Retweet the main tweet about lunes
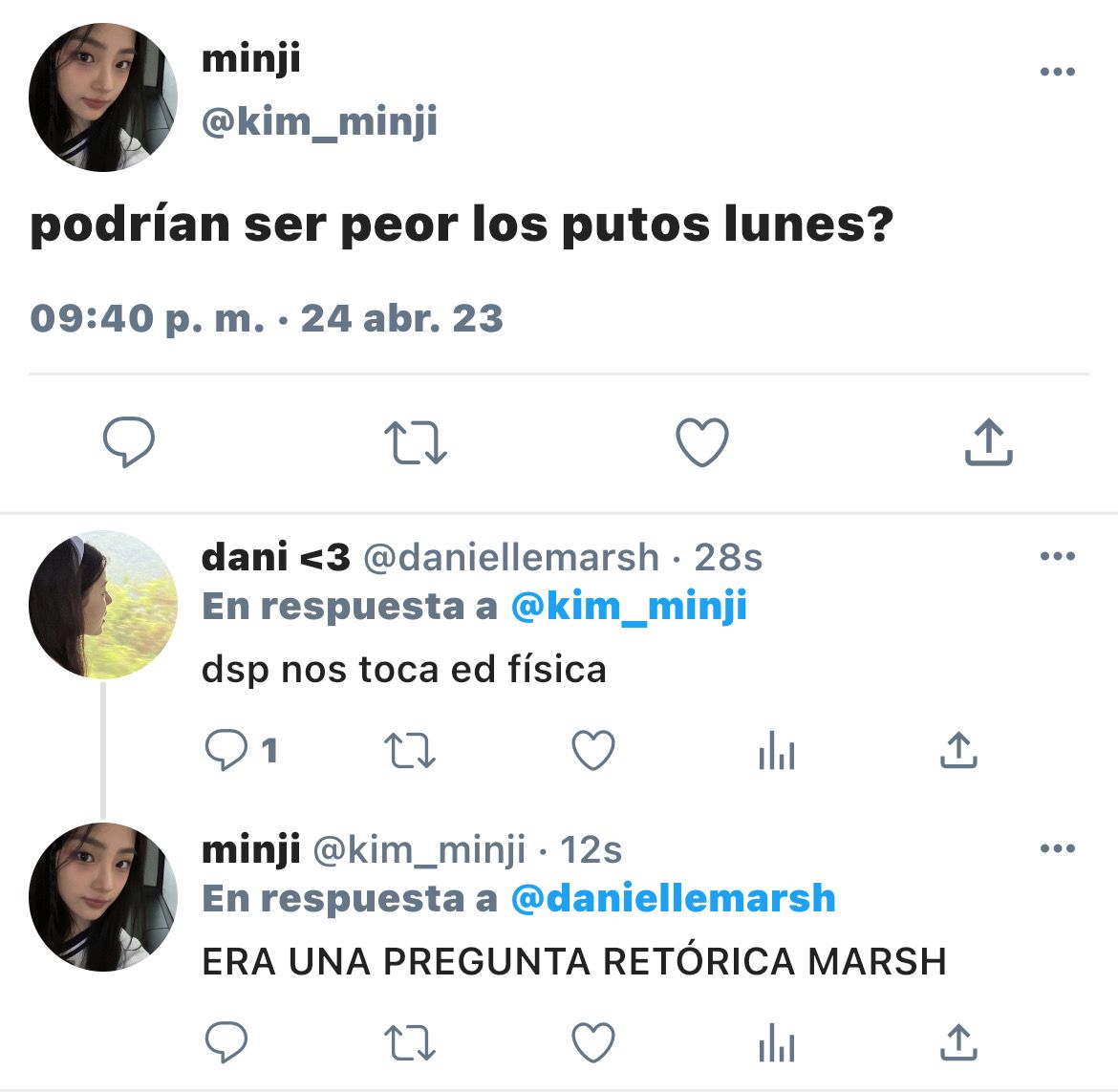This screenshot has width=1118, height=1092. 415,442
